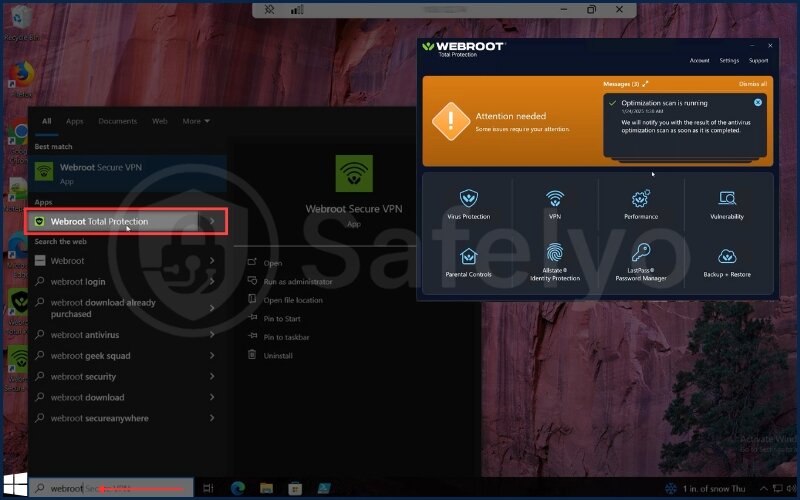Click the taskbar search input box
800x500 pixels.
(110, 489)
